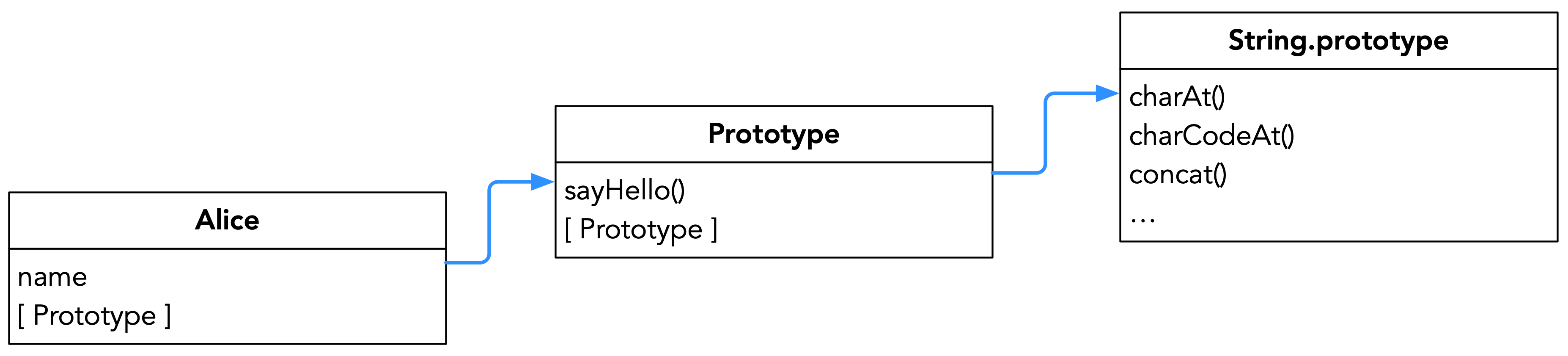
Task: Select the sayHello() method
Action: [x=624, y=190]
